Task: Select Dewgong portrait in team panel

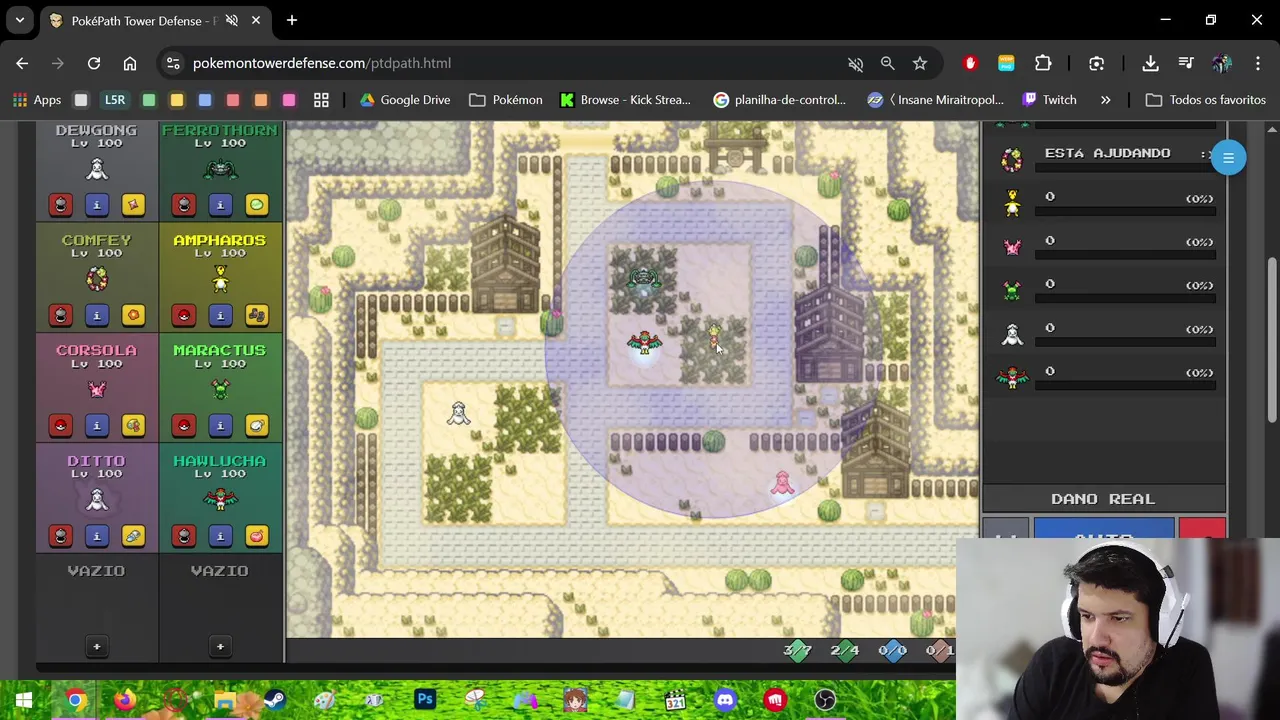Action: coord(97,169)
